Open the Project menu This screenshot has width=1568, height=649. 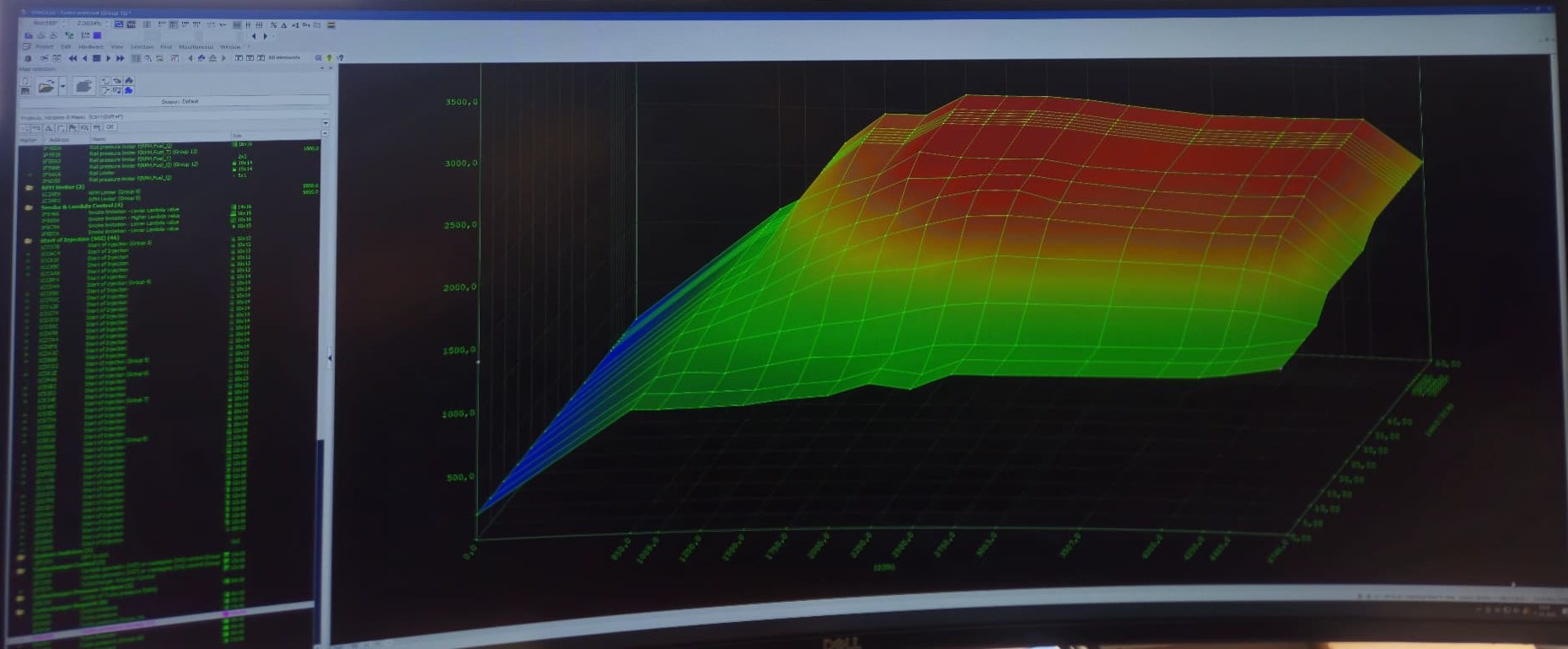pyautogui.click(x=44, y=47)
